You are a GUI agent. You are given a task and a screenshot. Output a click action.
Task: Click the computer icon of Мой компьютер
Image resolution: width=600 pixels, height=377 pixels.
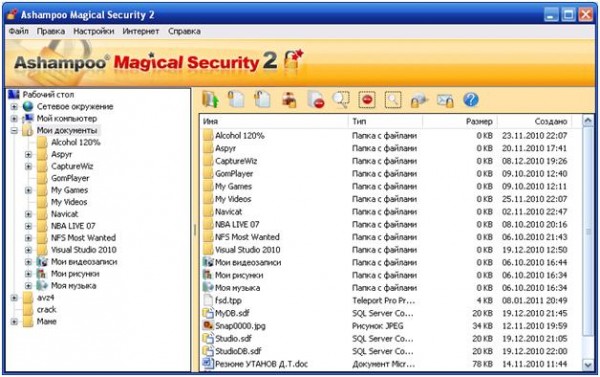click(x=28, y=118)
